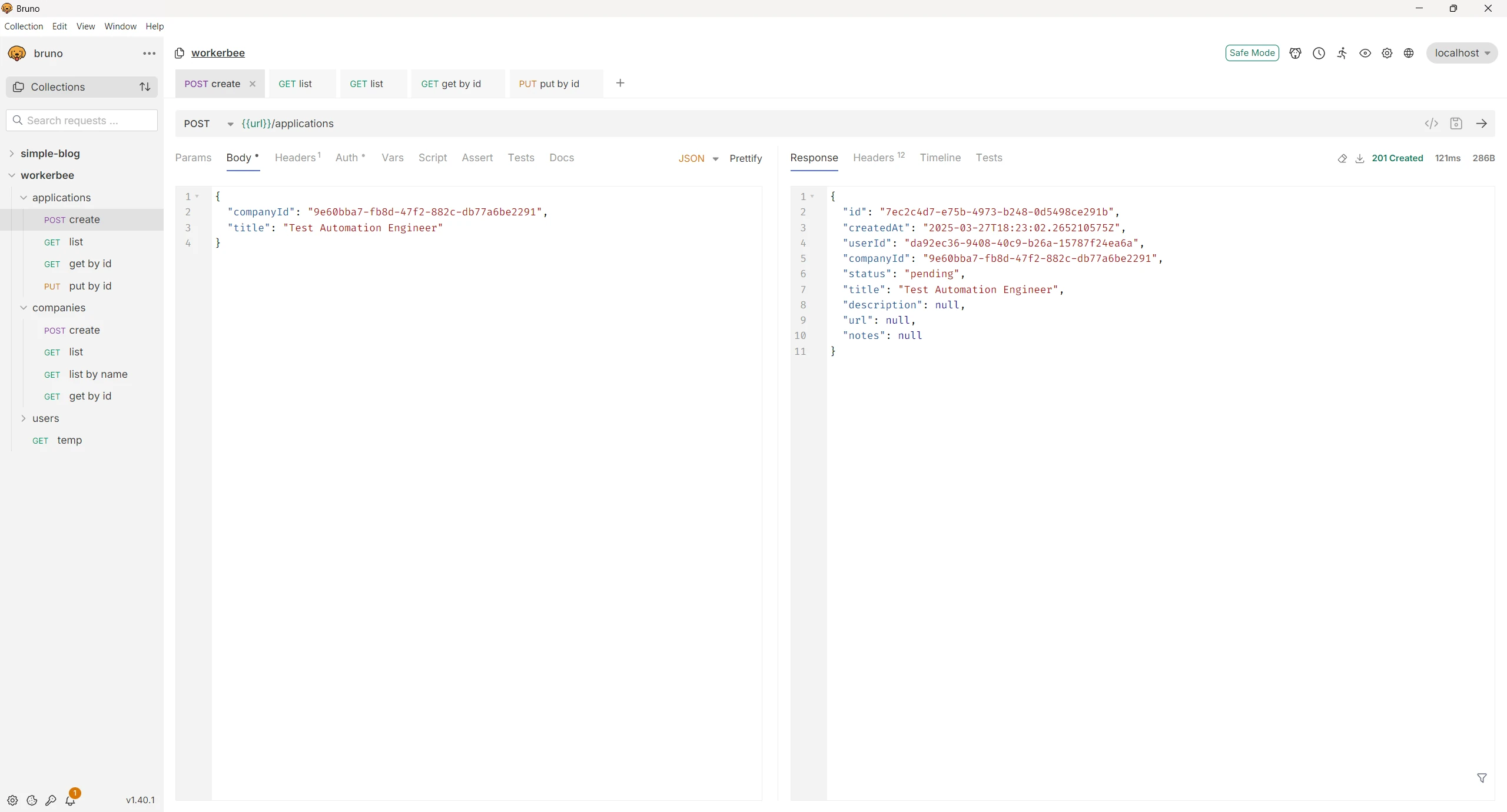
Task: Toggle collections sort order arrows
Action: click(x=145, y=87)
